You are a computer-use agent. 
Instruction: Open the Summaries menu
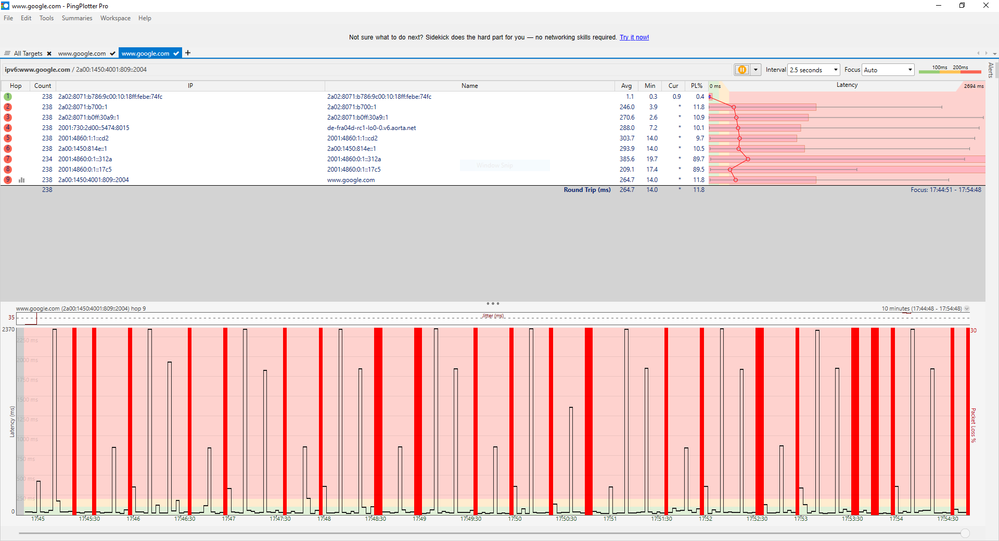pyautogui.click(x=77, y=18)
